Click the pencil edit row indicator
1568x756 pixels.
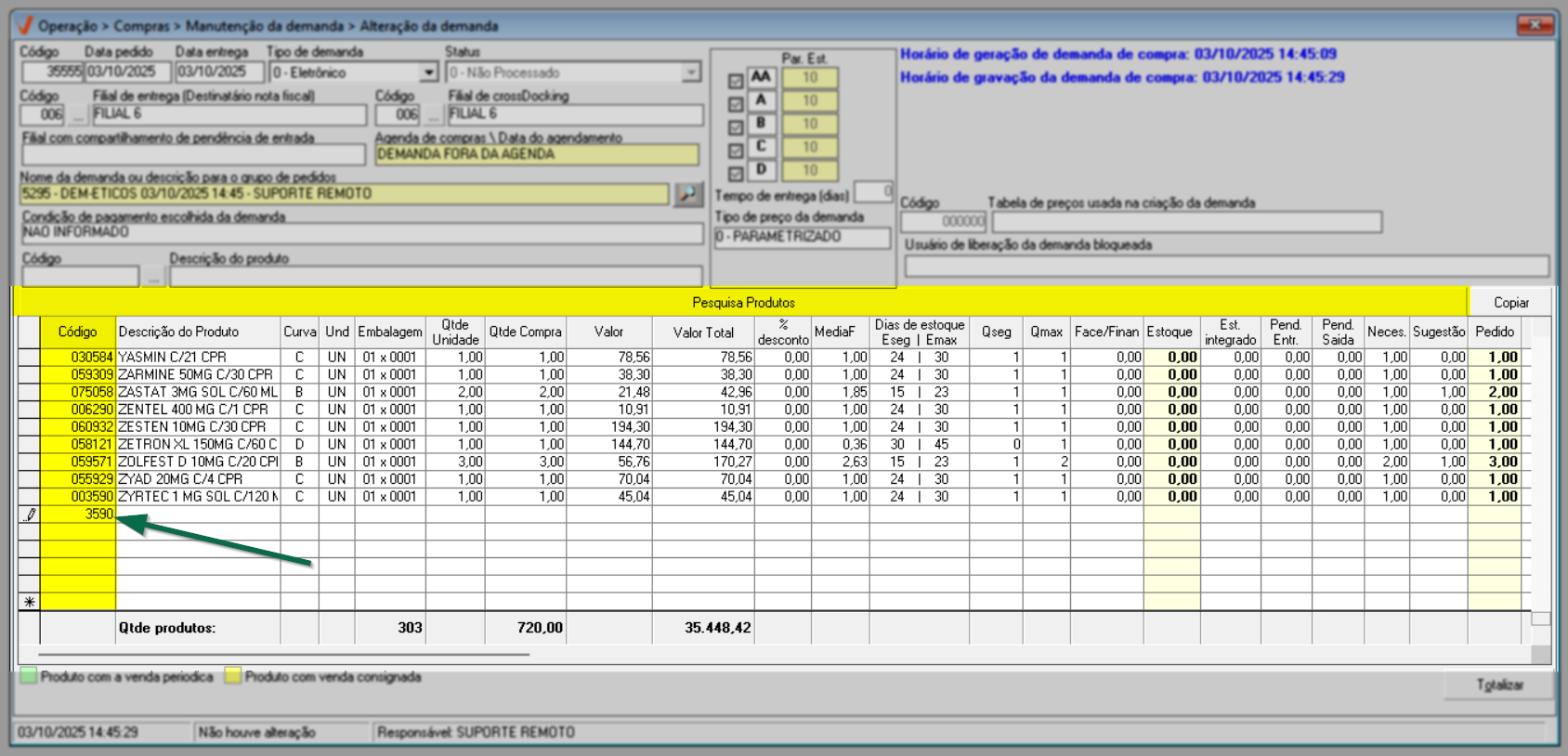[30, 515]
